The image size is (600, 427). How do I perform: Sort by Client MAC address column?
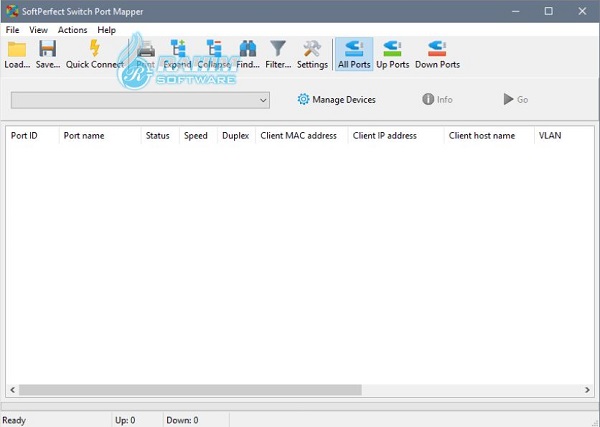click(302, 135)
